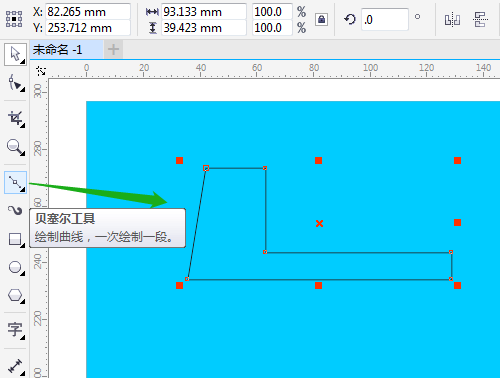
Task: Click the vertical ruler bar
Action: point(39,228)
